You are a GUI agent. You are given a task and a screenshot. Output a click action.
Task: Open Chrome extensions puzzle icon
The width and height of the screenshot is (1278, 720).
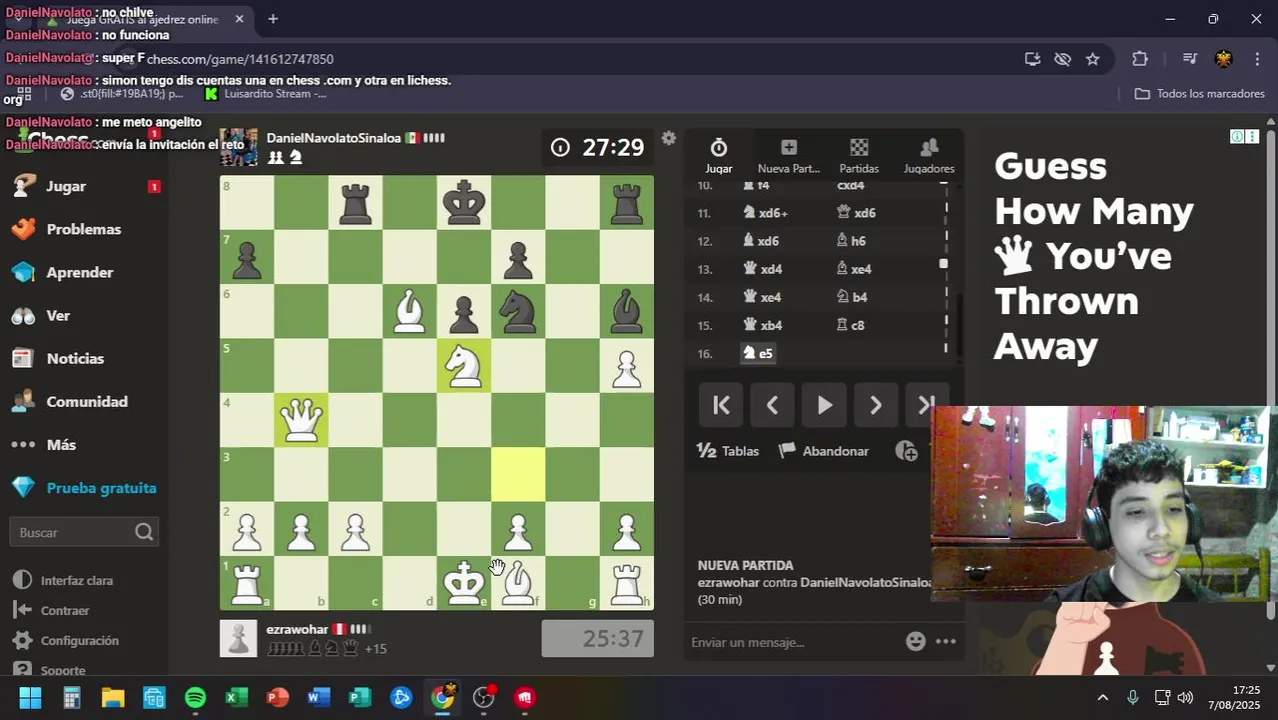[x=1140, y=59]
